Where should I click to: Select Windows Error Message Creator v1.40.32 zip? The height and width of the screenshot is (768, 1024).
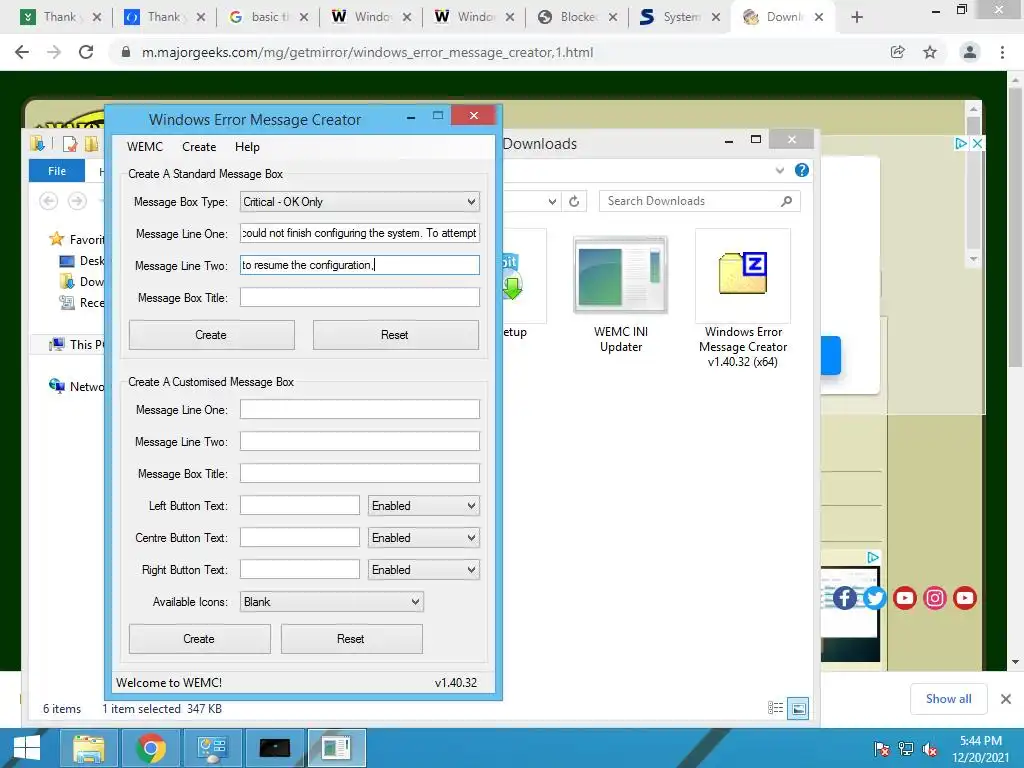pyautogui.click(x=743, y=300)
